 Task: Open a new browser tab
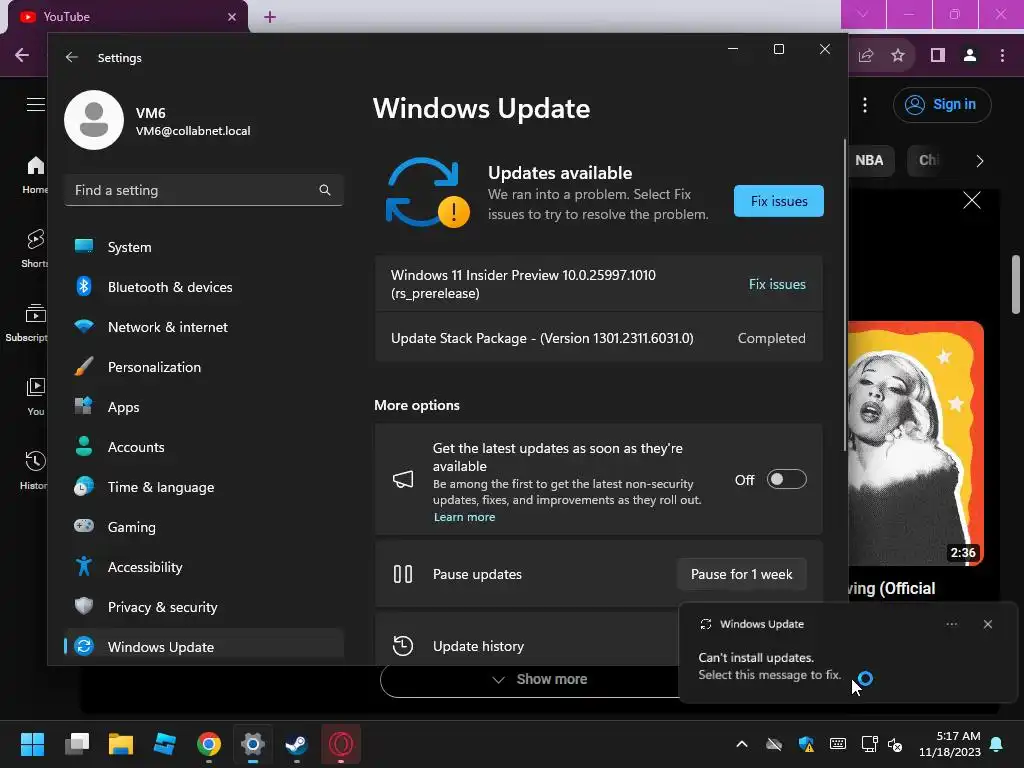(x=270, y=17)
